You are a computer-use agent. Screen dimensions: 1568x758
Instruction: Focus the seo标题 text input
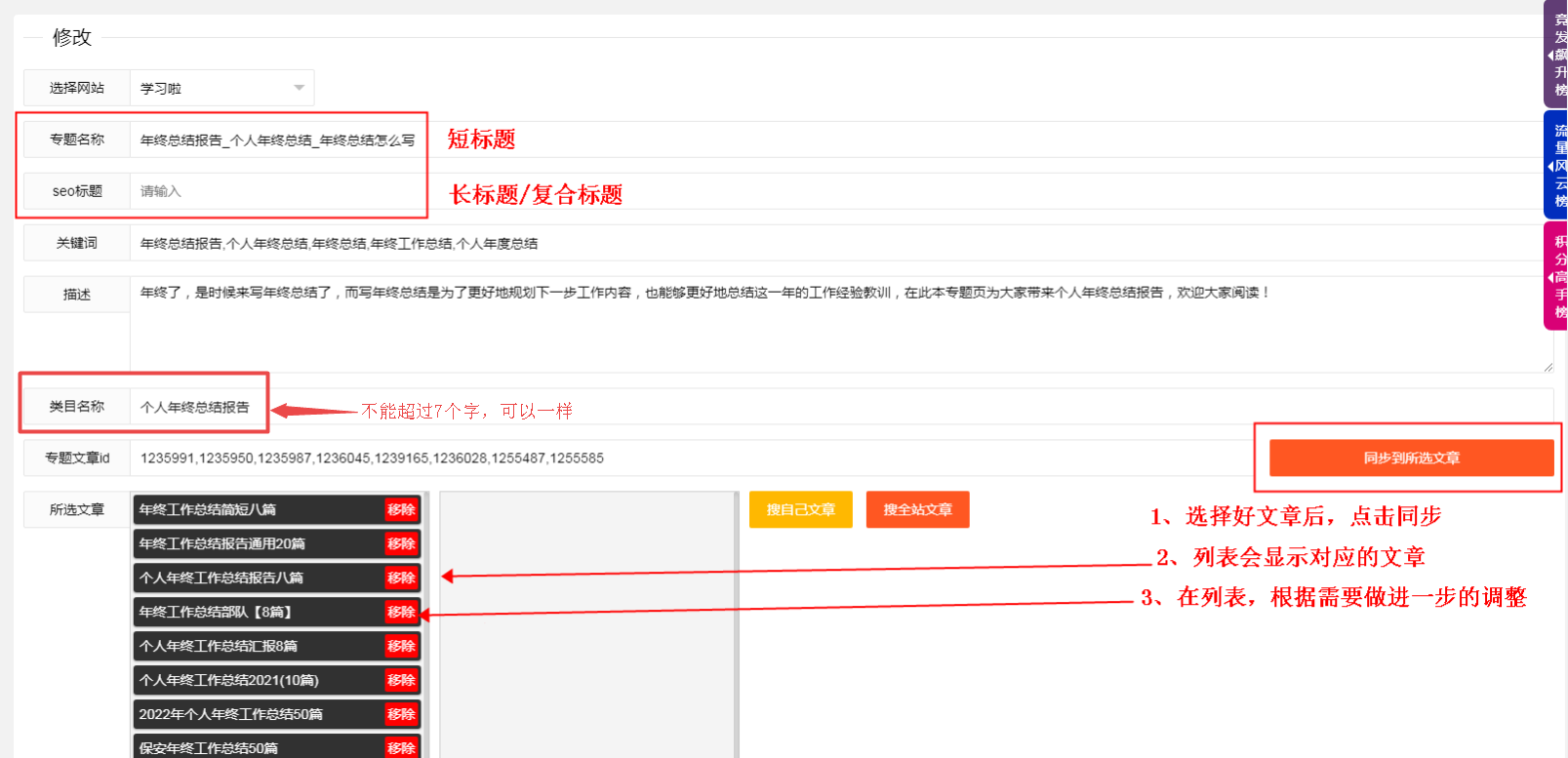pos(277,191)
